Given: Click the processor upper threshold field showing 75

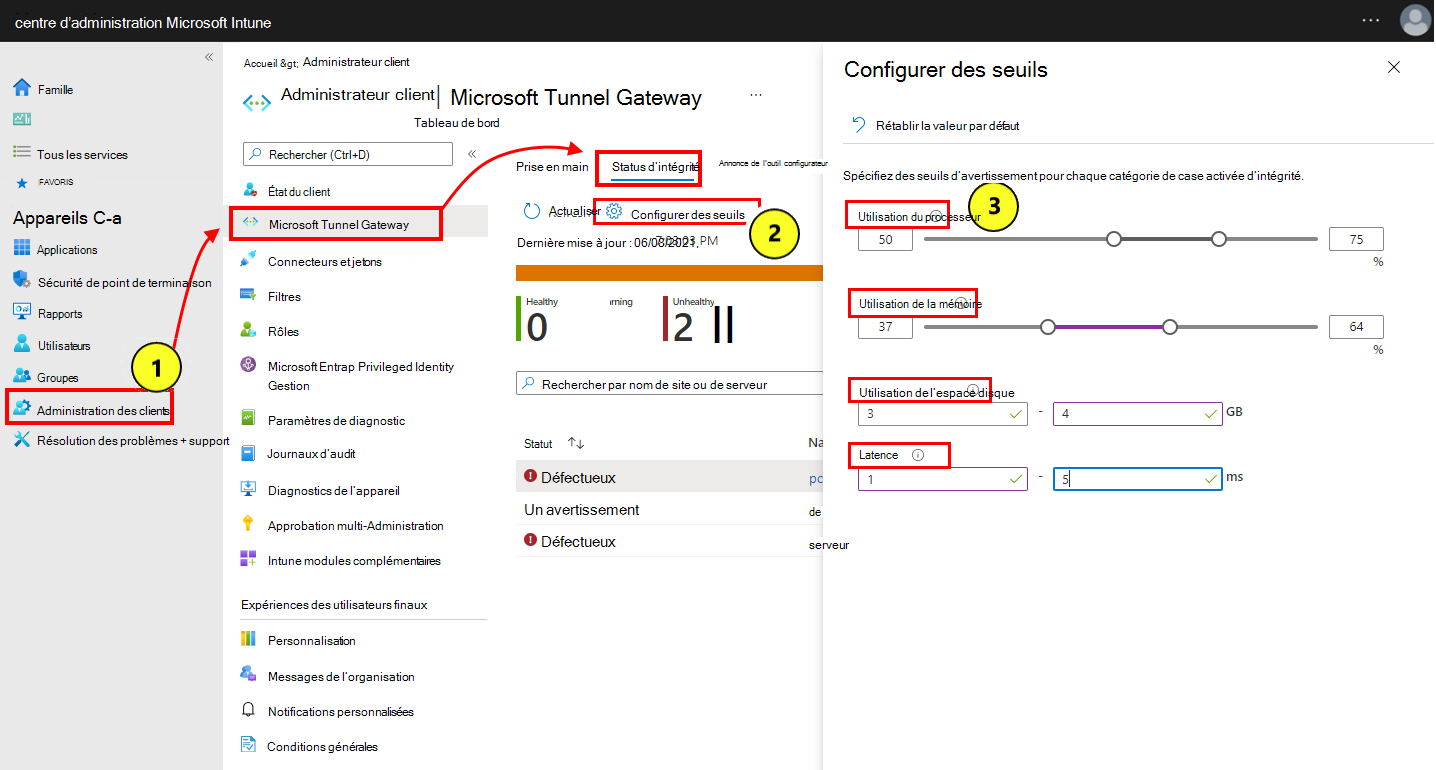Looking at the screenshot, I should [x=1356, y=239].
